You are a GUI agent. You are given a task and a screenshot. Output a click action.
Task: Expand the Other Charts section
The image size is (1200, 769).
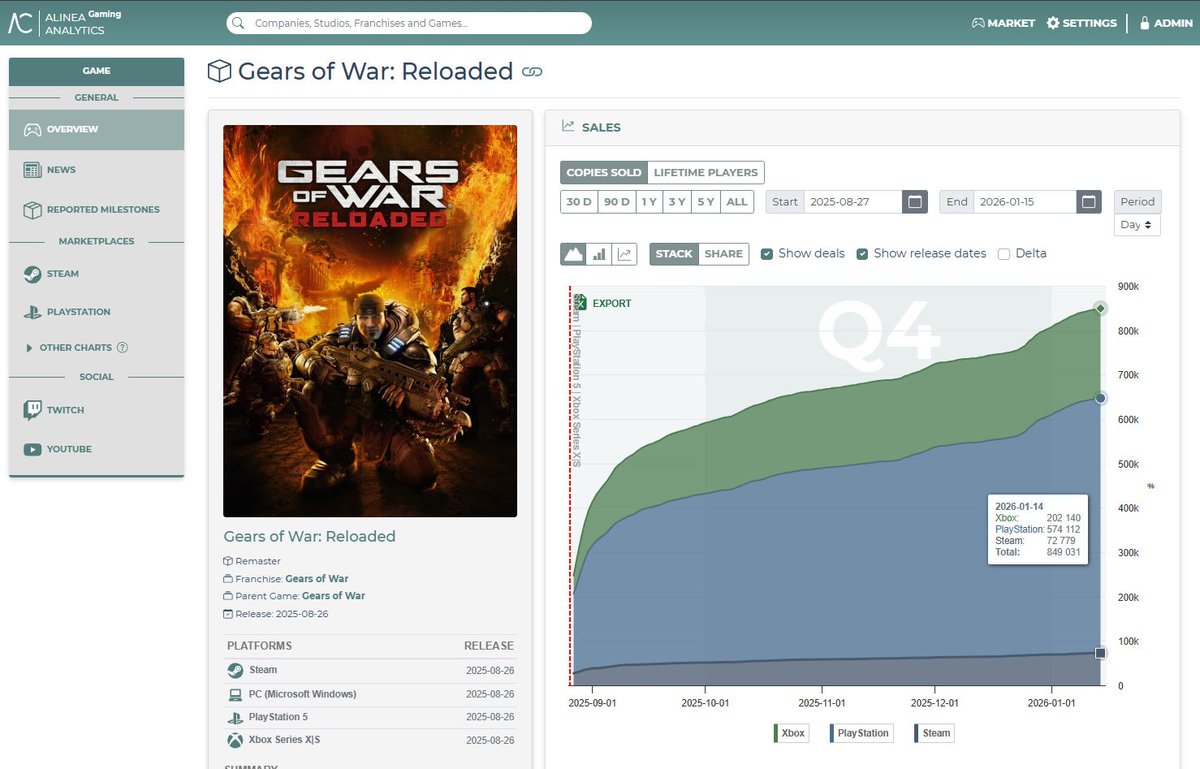click(x=28, y=348)
